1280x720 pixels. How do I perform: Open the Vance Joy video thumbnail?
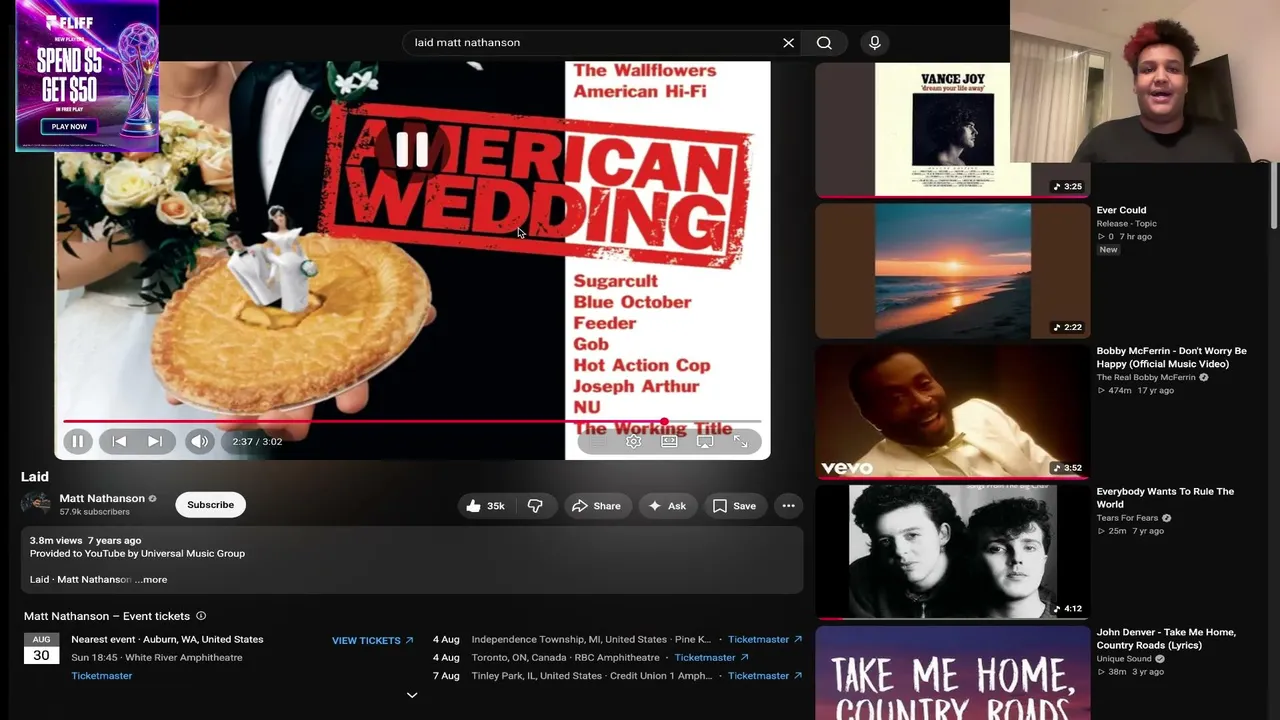[x=953, y=130]
